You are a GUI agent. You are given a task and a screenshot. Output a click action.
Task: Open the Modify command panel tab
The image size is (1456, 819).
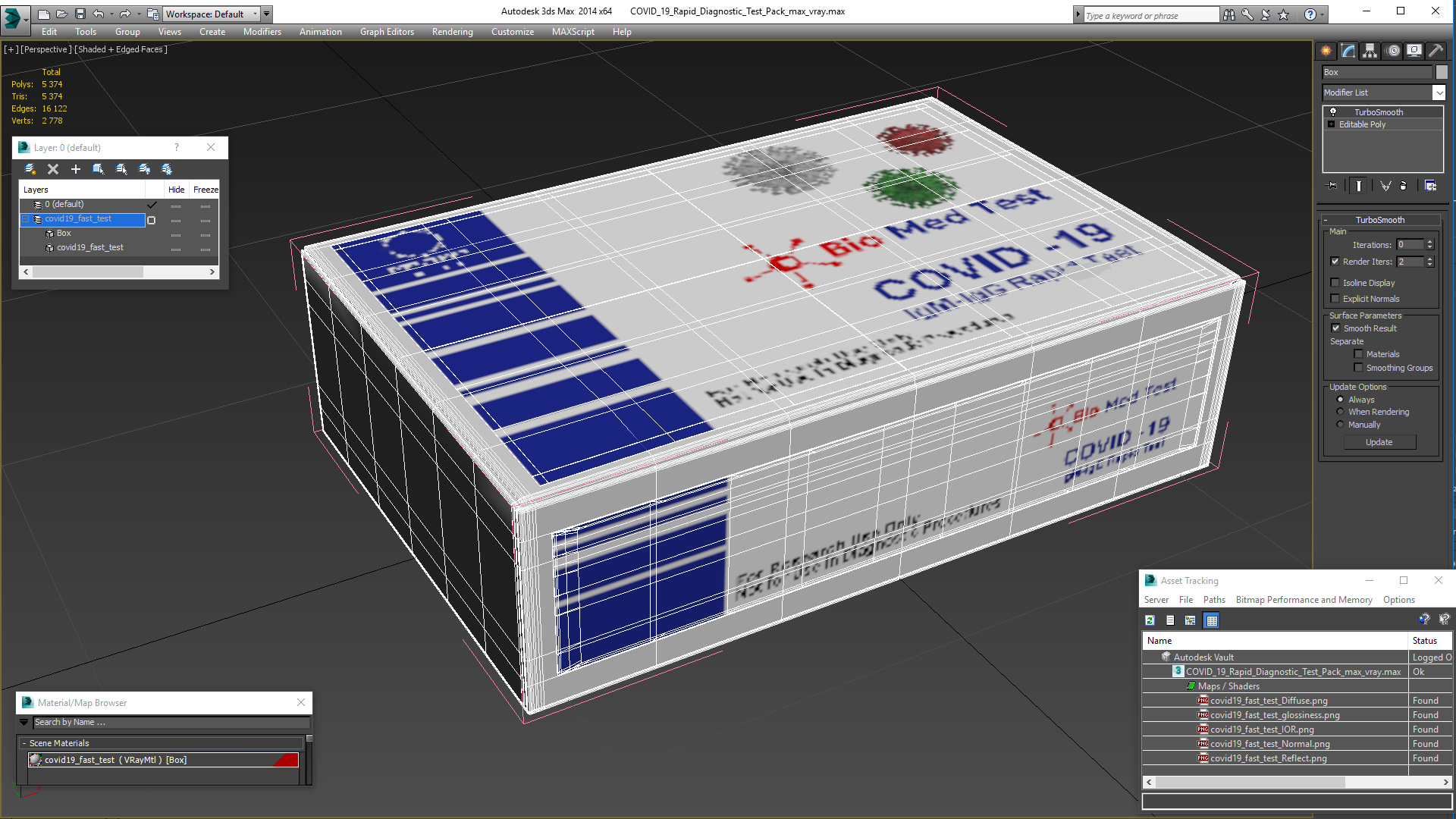(1348, 51)
